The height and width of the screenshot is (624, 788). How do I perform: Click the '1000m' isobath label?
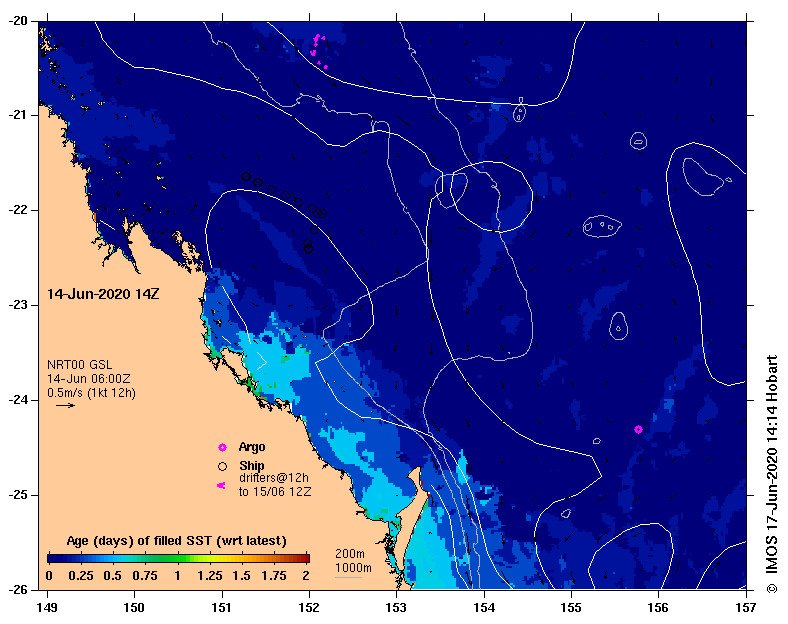click(x=353, y=568)
